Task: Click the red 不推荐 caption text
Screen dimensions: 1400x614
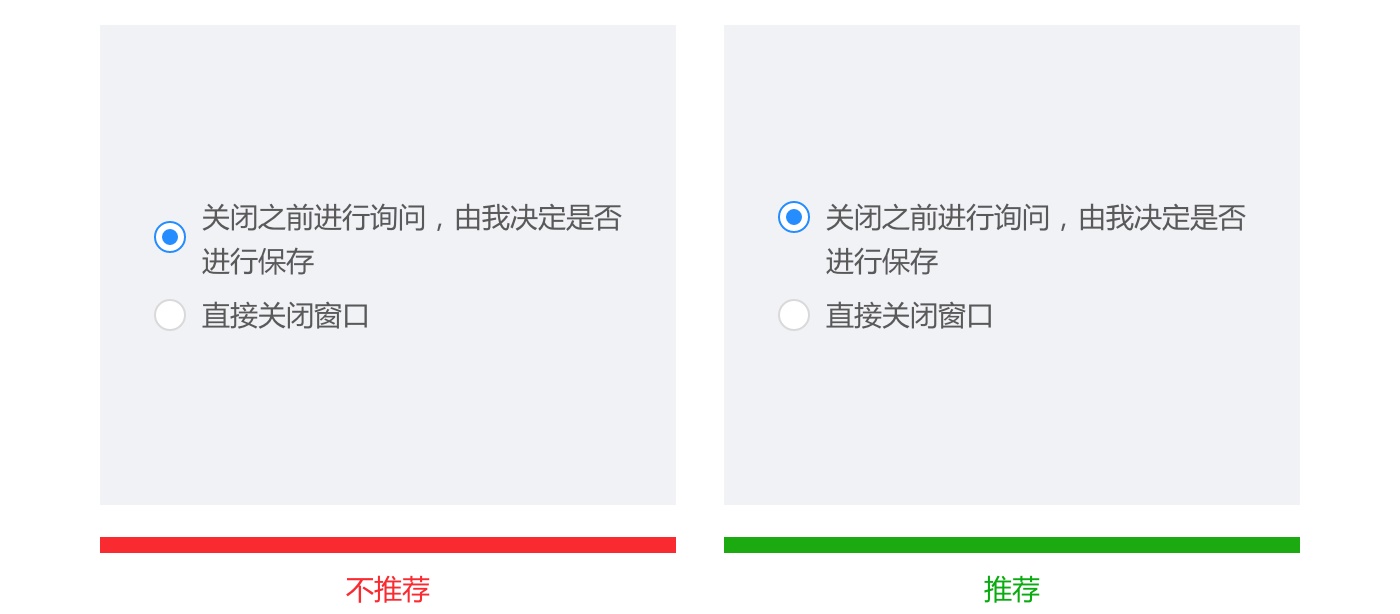Action: point(388,590)
